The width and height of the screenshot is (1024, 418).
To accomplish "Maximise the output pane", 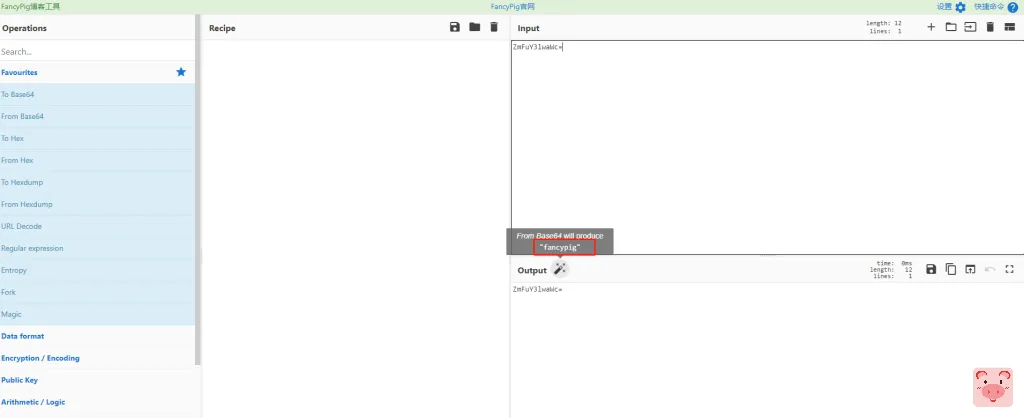I will click(x=1010, y=269).
